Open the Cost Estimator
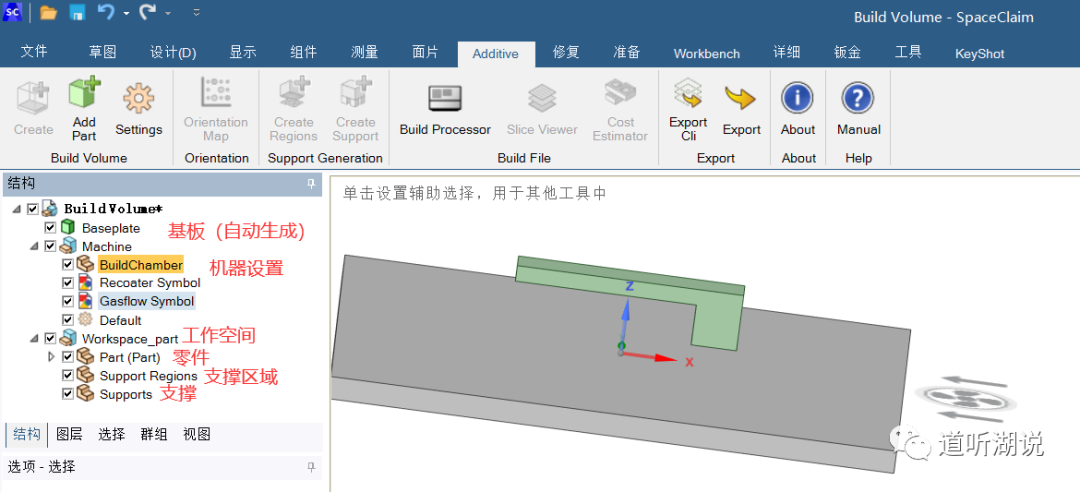The width and height of the screenshot is (1080, 492). [620, 94]
